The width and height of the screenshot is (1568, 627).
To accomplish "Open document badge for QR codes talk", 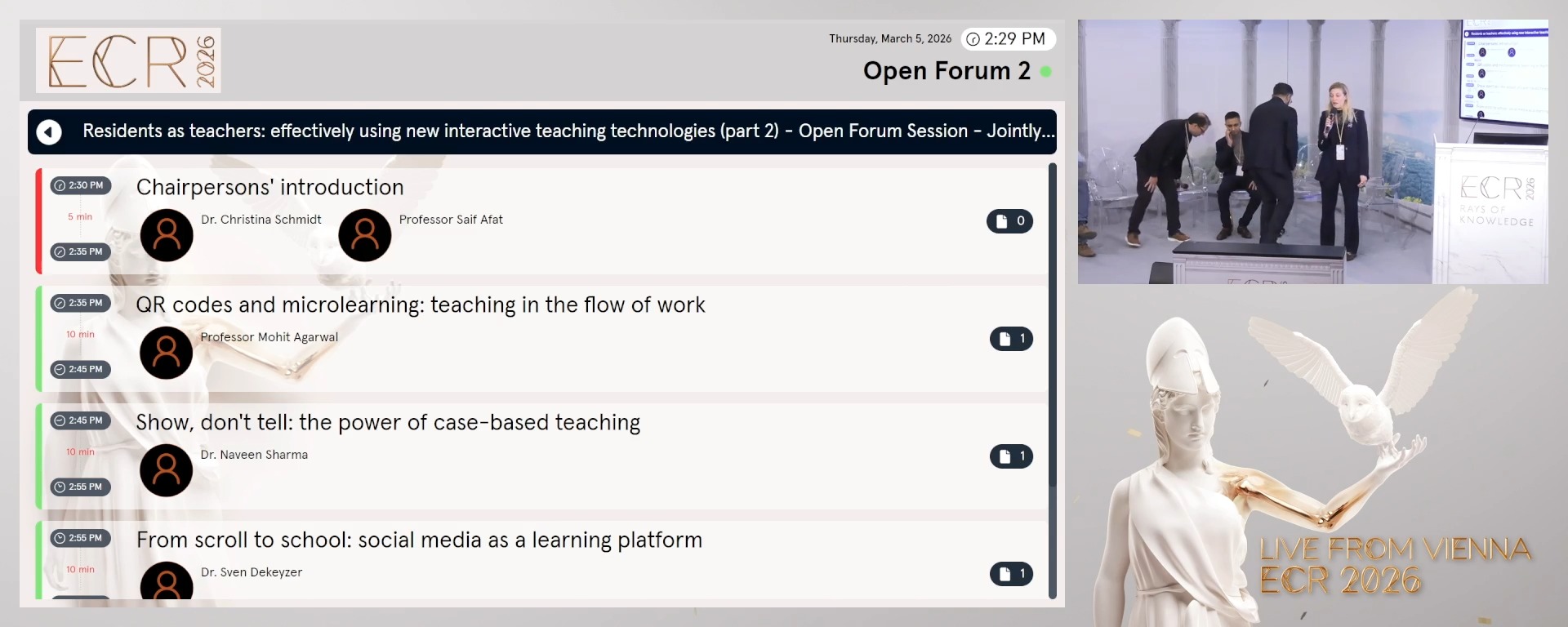I will (1011, 339).
